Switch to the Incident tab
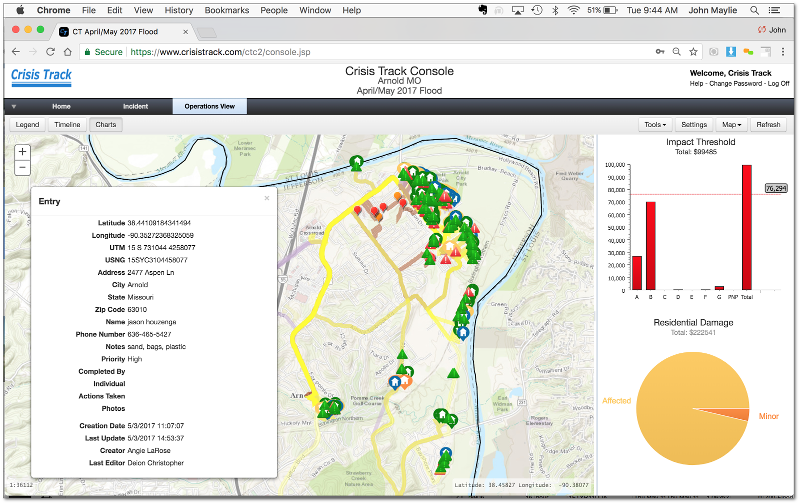 coord(135,107)
